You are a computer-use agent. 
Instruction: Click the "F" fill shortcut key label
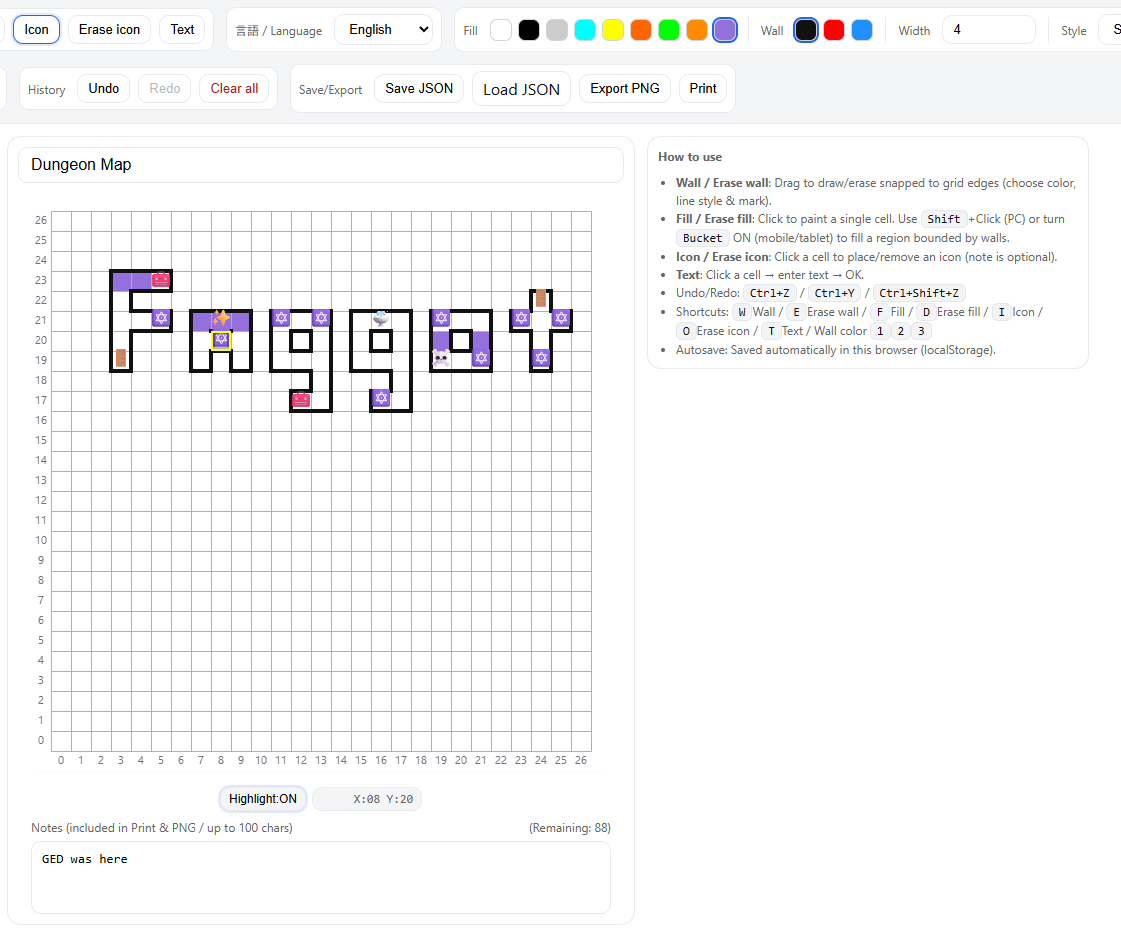(x=879, y=312)
